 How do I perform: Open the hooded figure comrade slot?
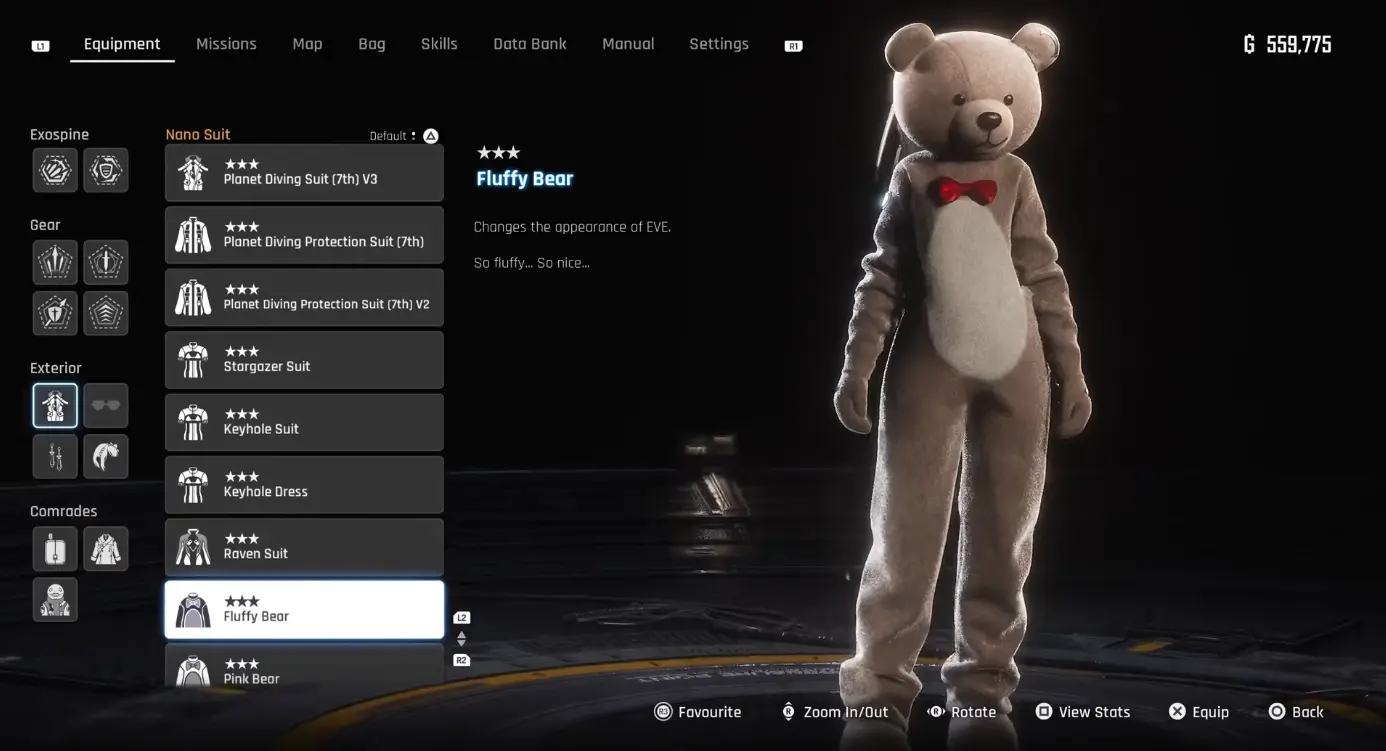(55, 600)
